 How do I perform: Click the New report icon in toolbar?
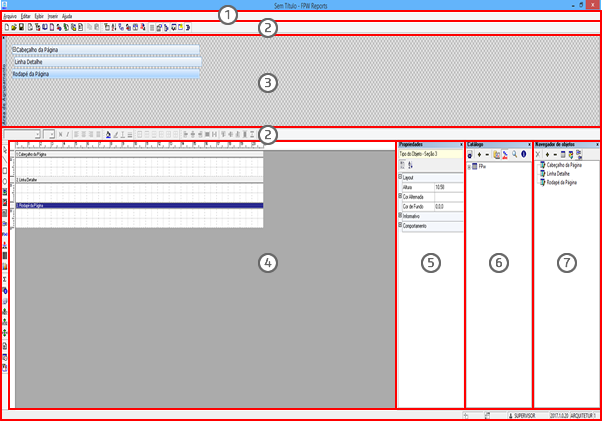pos(7,28)
